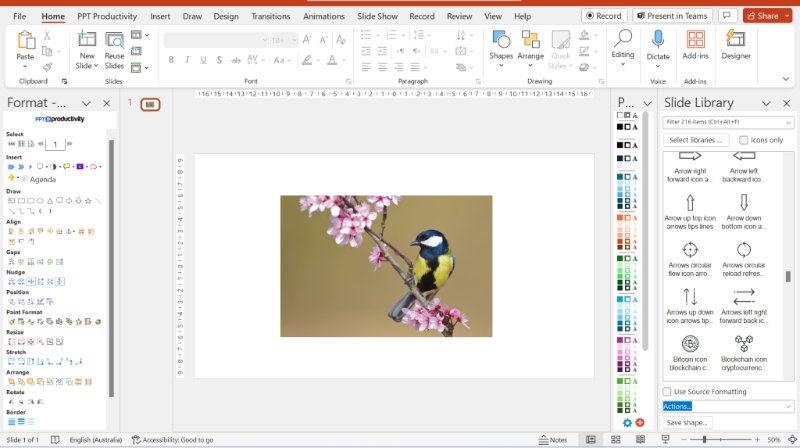Click the zoom slider in status bar
This screenshot has height=448, width=800.
pyautogui.click(x=705, y=440)
